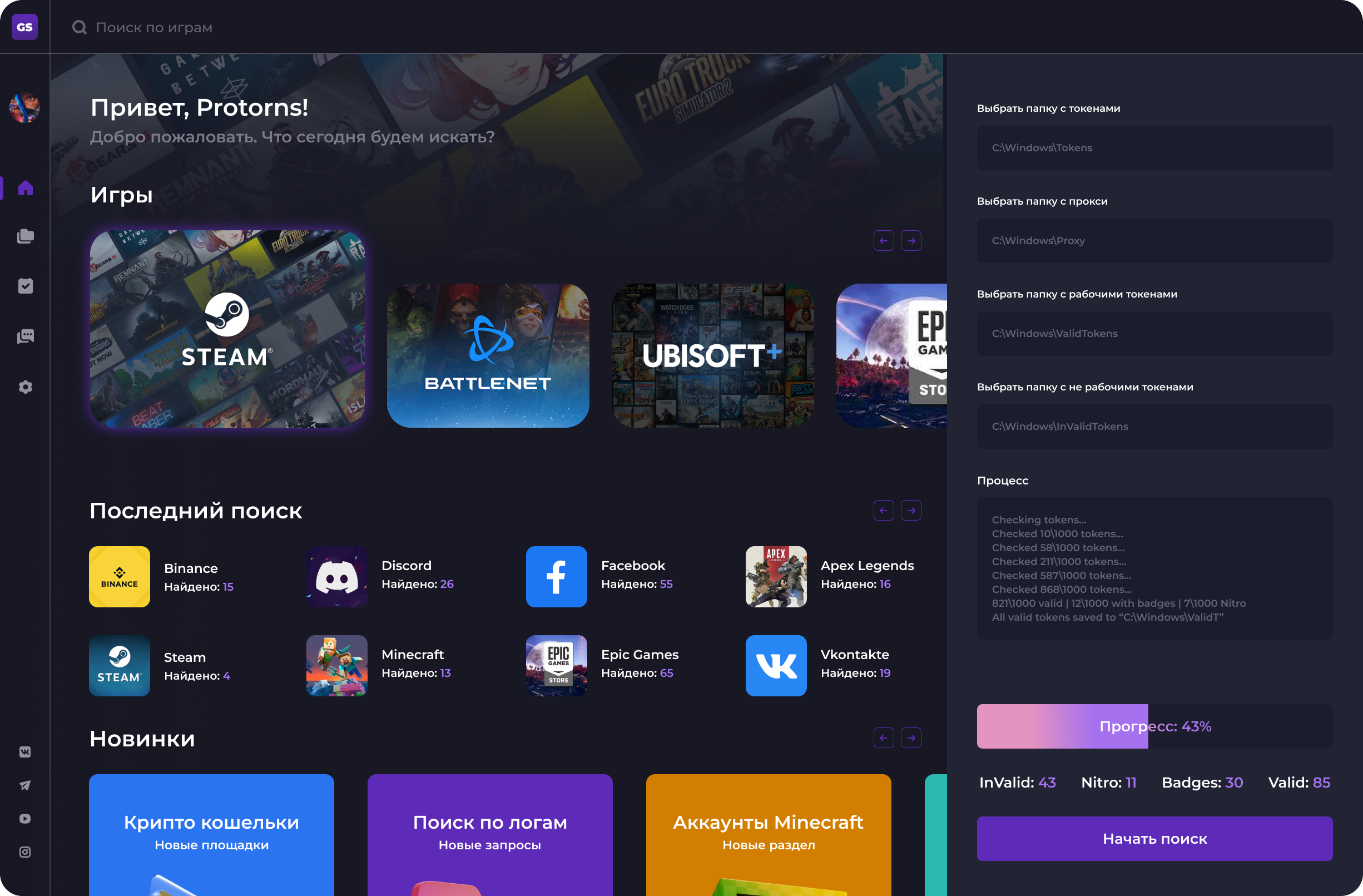Open the folders icon in sidebar
This screenshot has width=1363, height=896.
pyautogui.click(x=25, y=236)
